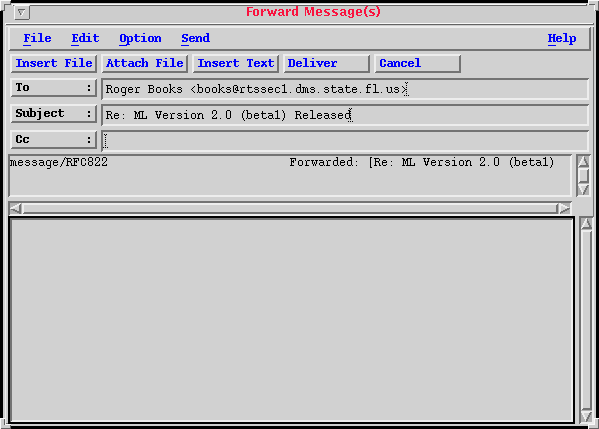Image resolution: width=599 pixels, height=429 pixels.
Task: Open the window menu button in title bar
Action: 22,13
